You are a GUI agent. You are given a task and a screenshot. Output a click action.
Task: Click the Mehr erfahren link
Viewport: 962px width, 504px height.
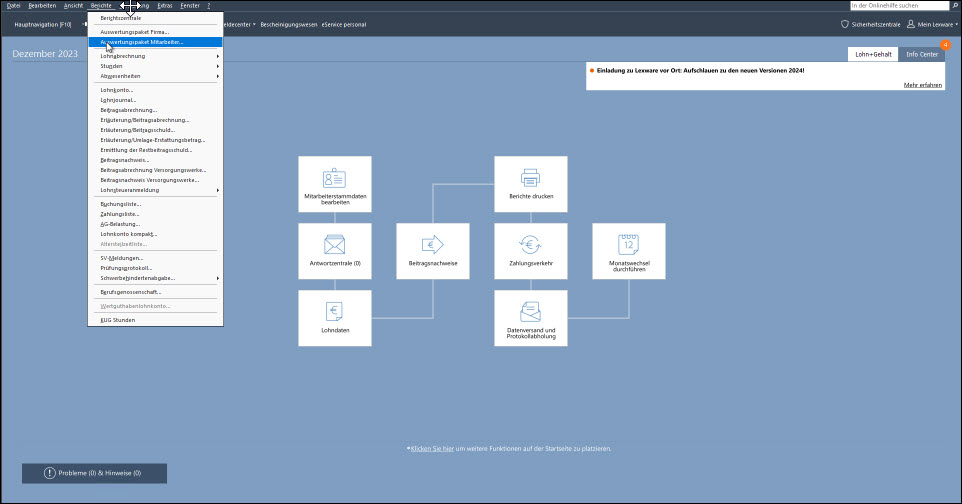[922, 85]
